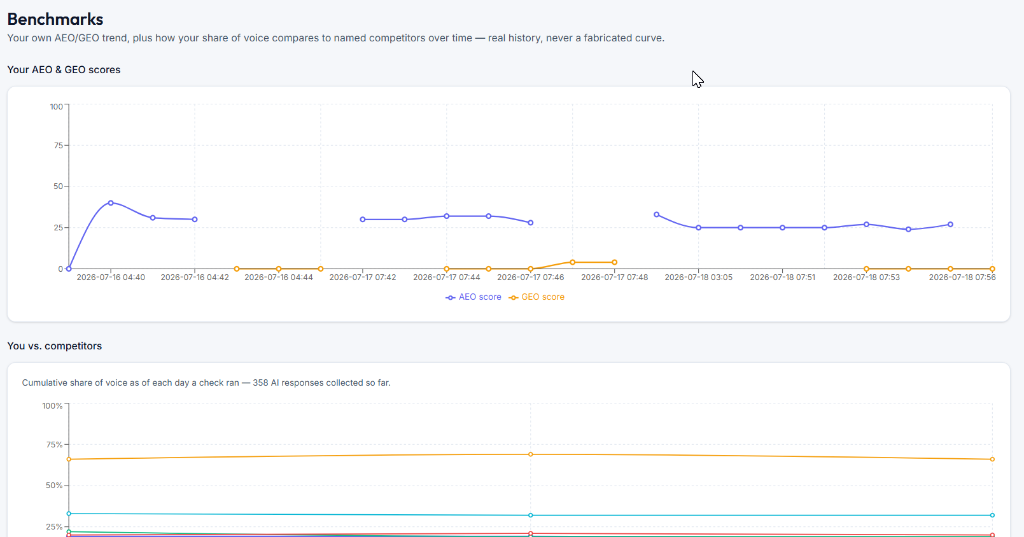This screenshot has height=537, width=1024.
Task: Toggle the AEO score legend entry
Action: click(473, 297)
